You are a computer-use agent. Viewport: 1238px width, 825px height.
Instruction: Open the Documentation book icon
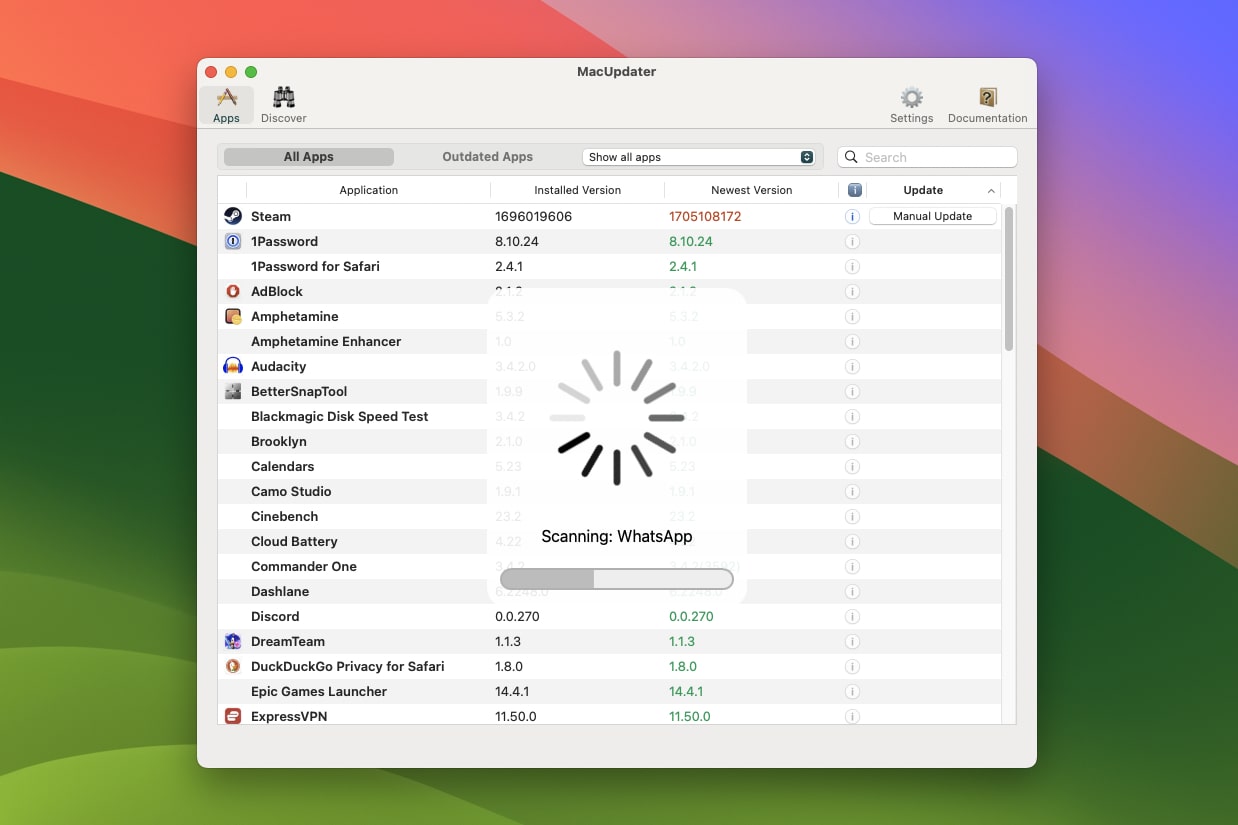pos(987,105)
